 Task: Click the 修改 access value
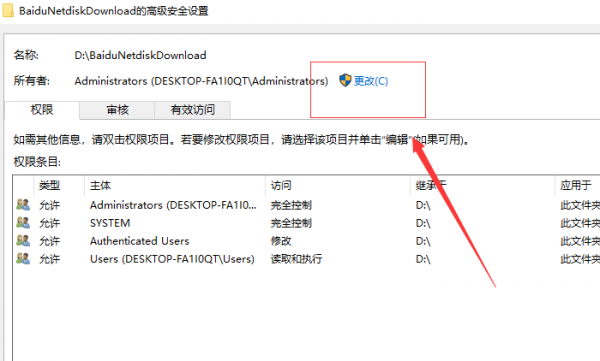[x=281, y=241]
